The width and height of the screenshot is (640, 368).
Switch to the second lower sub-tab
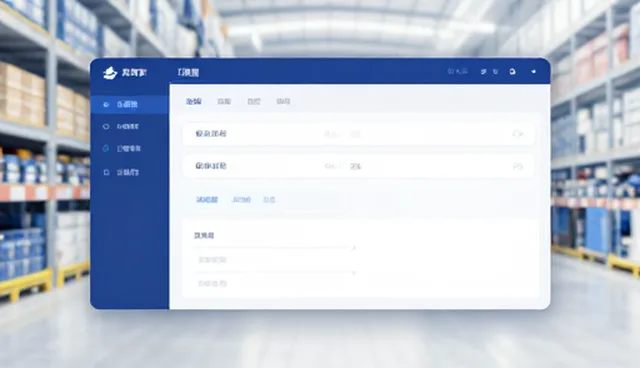click(x=241, y=200)
